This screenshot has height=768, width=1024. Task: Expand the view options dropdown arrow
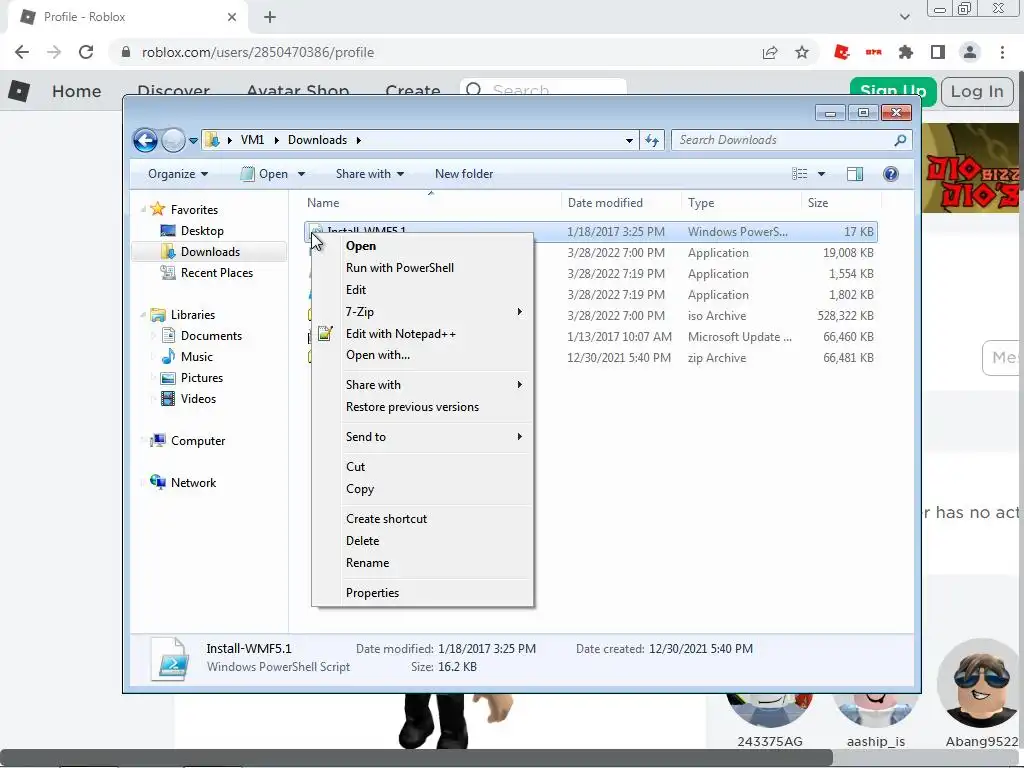[822, 174]
